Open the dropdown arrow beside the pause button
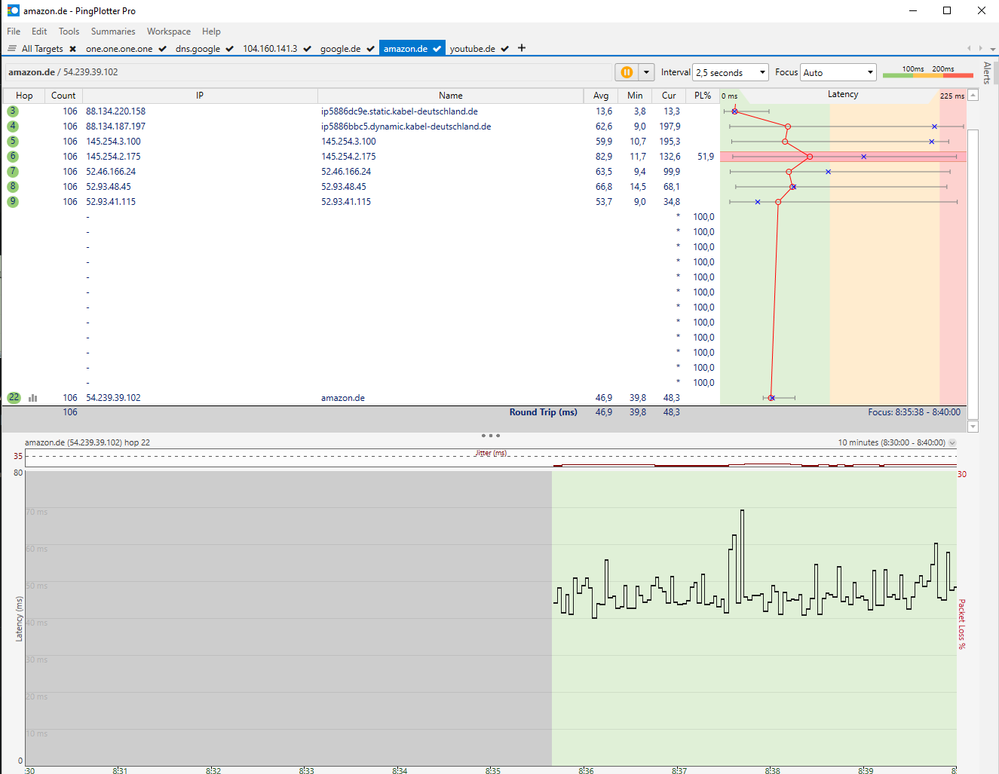 [x=646, y=72]
